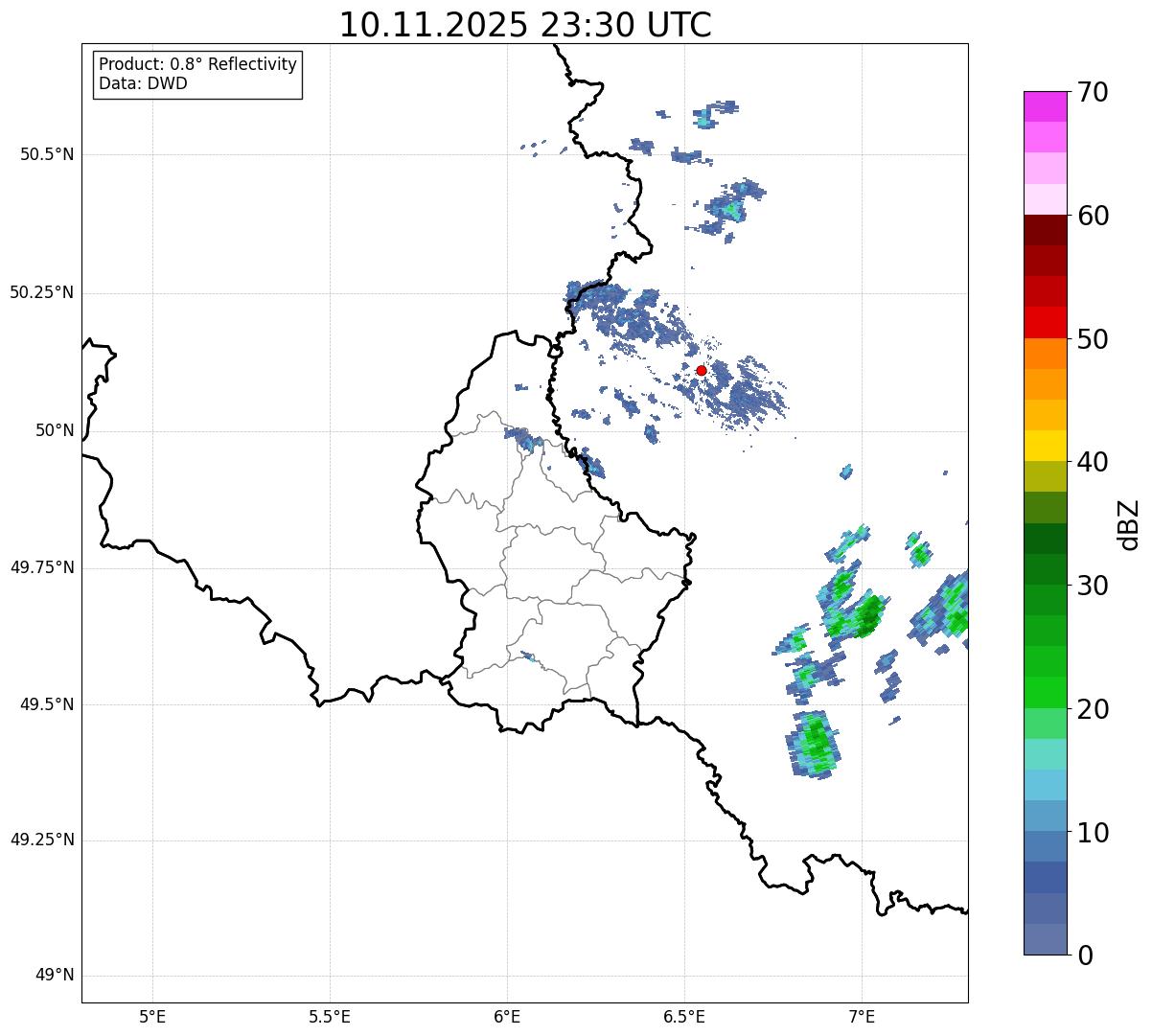This screenshot has height=1036, width=1152.
Task: Click the colorbar '10' tick label
Action: (1092, 832)
